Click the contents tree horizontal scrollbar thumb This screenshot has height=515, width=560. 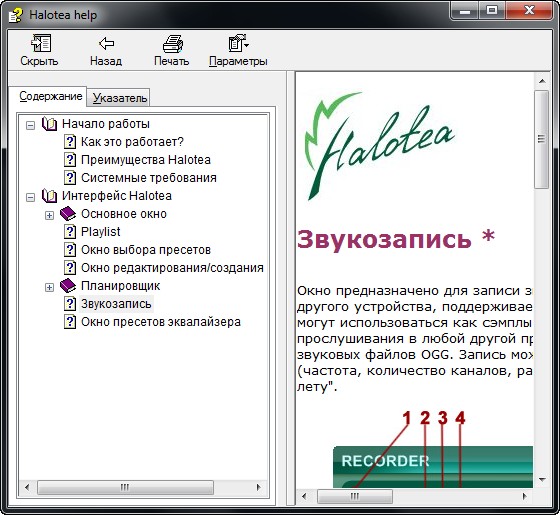click(x=125, y=487)
